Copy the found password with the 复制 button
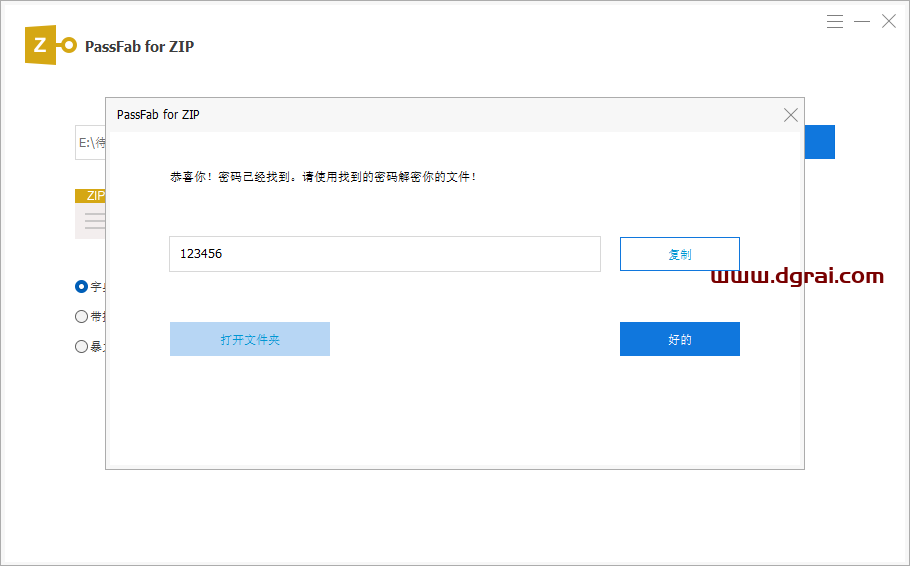 (680, 254)
